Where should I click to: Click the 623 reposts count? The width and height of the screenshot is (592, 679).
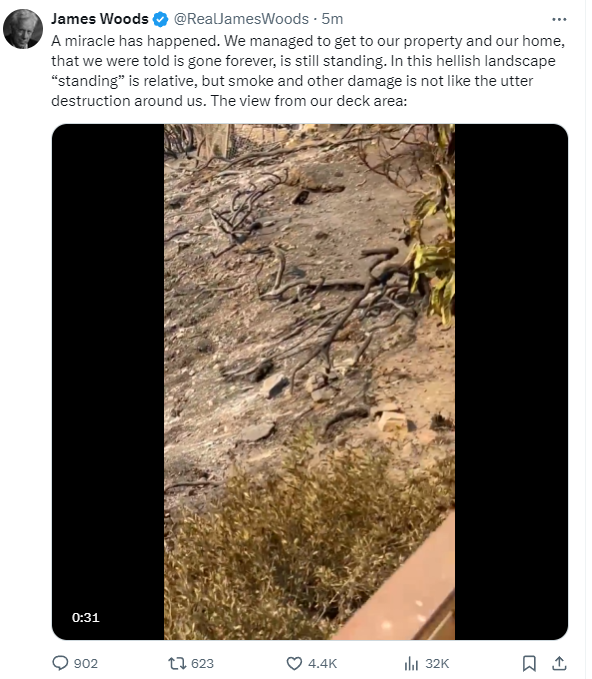[x=202, y=663]
